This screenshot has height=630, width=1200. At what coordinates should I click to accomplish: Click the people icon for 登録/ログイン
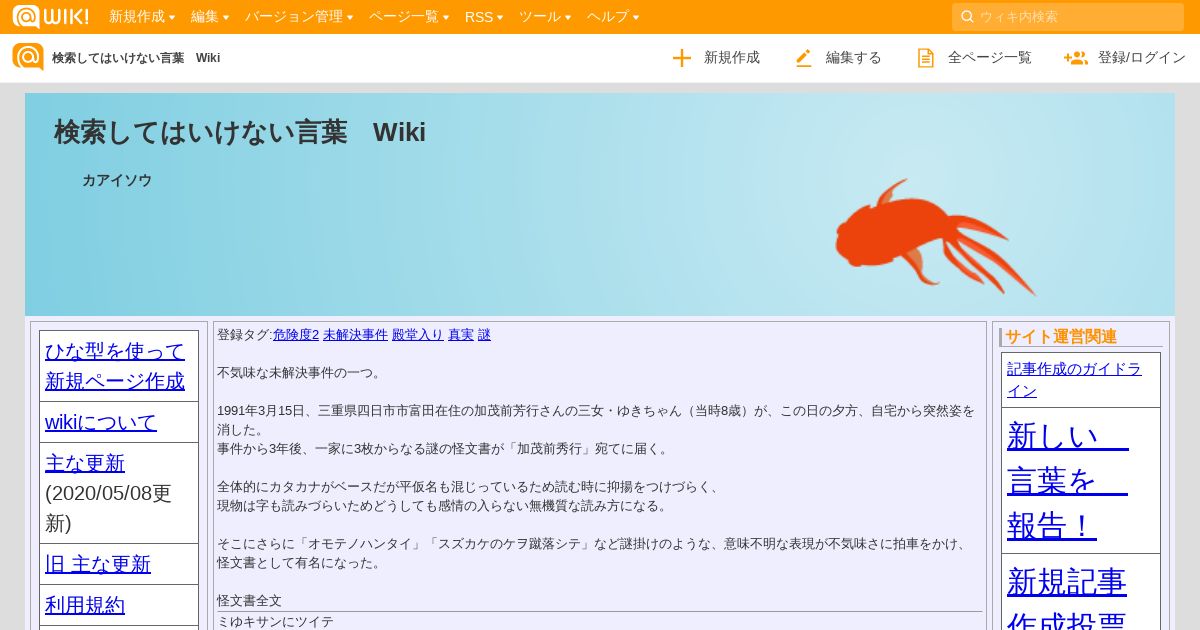pyautogui.click(x=1076, y=58)
